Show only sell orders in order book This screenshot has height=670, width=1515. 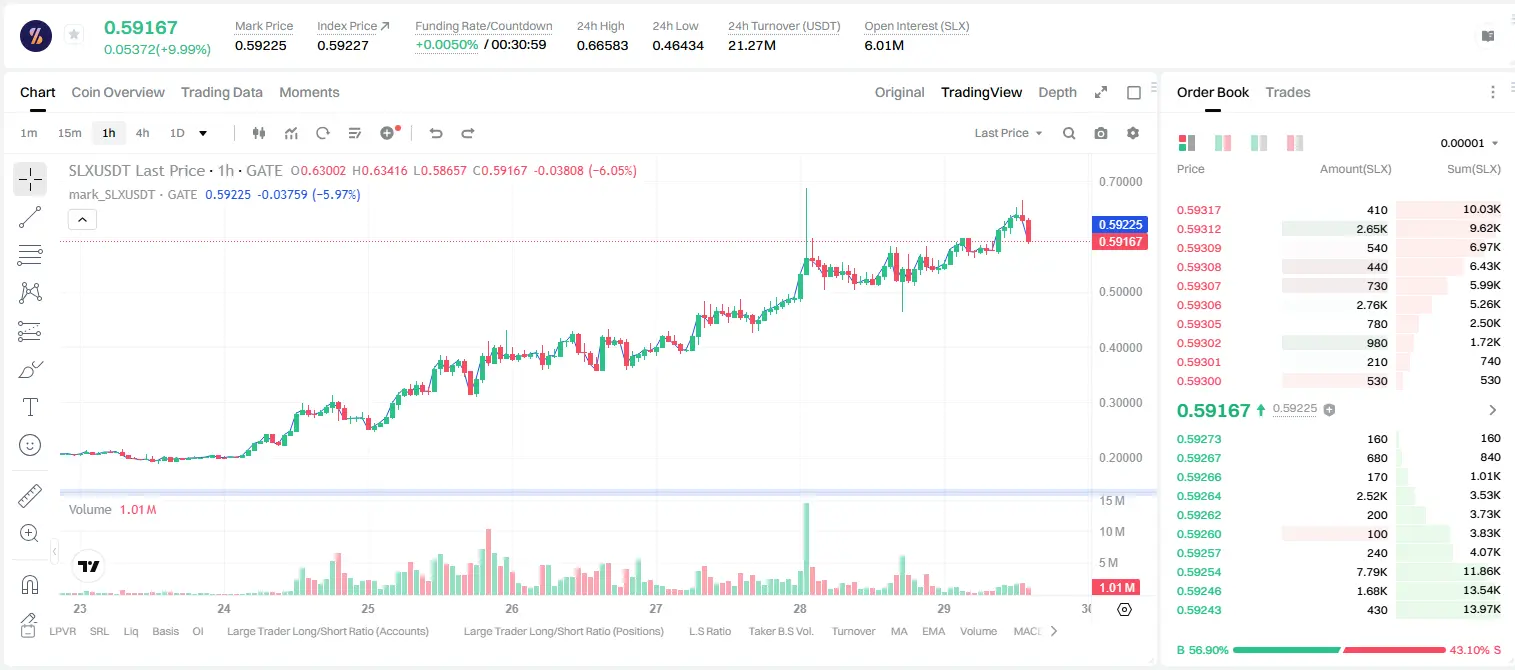coord(1295,143)
